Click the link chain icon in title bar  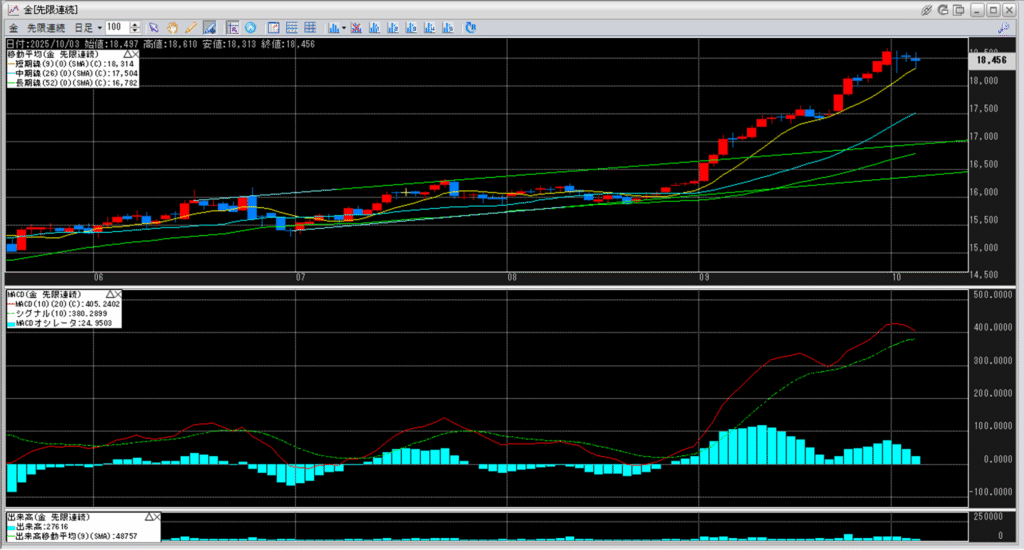(928, 9)
